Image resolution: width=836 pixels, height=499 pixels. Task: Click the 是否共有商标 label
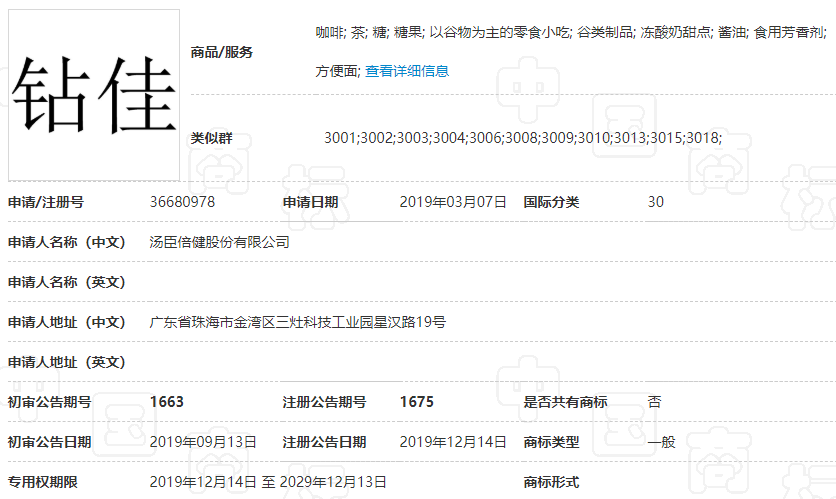pos(565,402)
